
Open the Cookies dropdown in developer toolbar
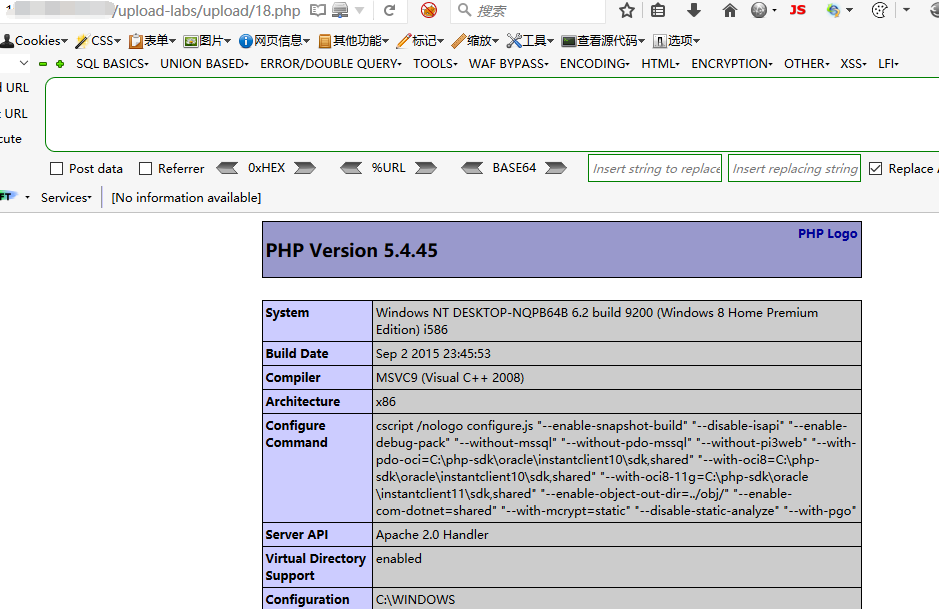35,40
